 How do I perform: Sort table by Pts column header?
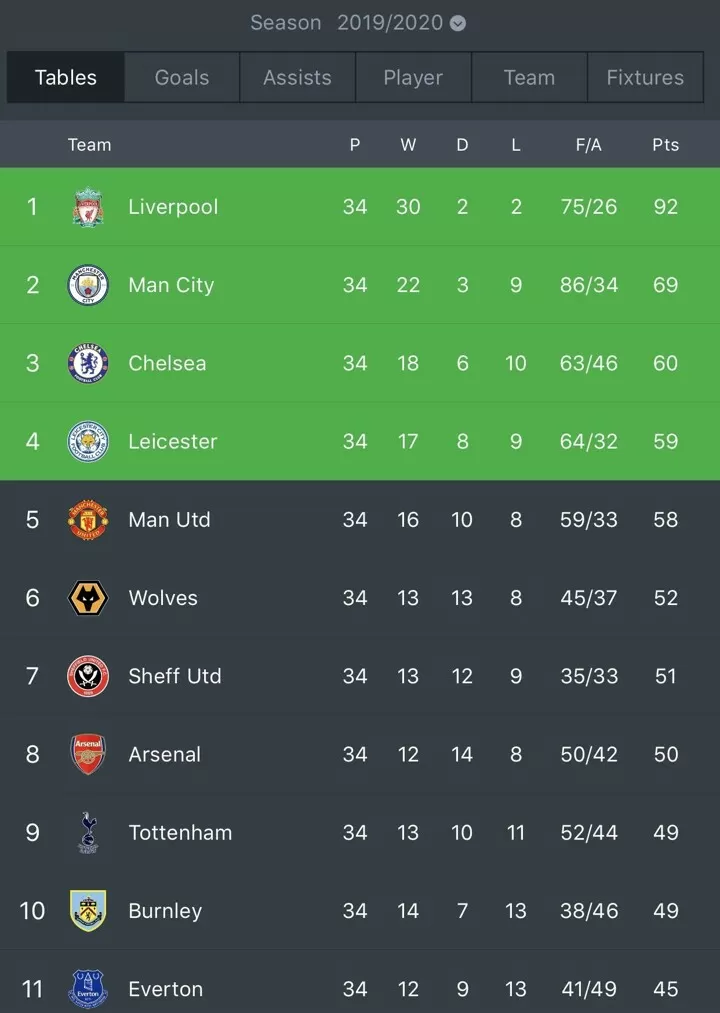pos(665,145)
